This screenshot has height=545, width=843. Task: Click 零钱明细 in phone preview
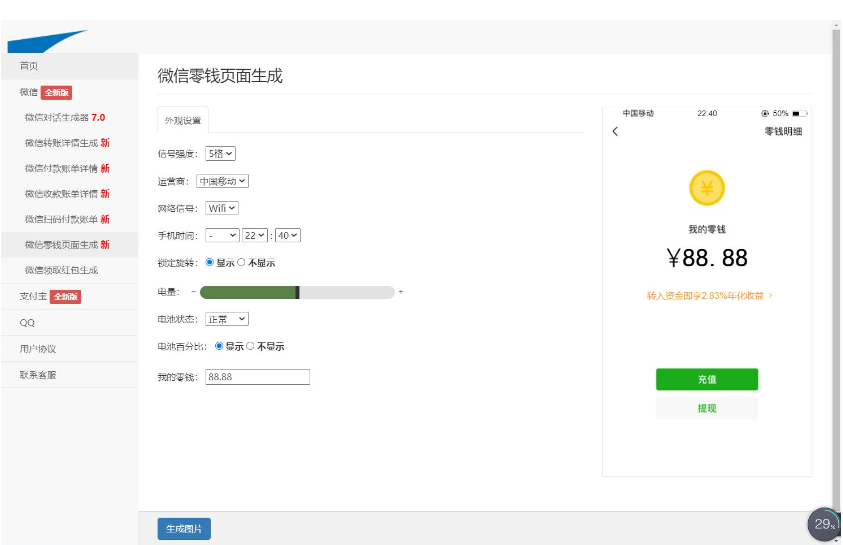[x=783, y=131]
